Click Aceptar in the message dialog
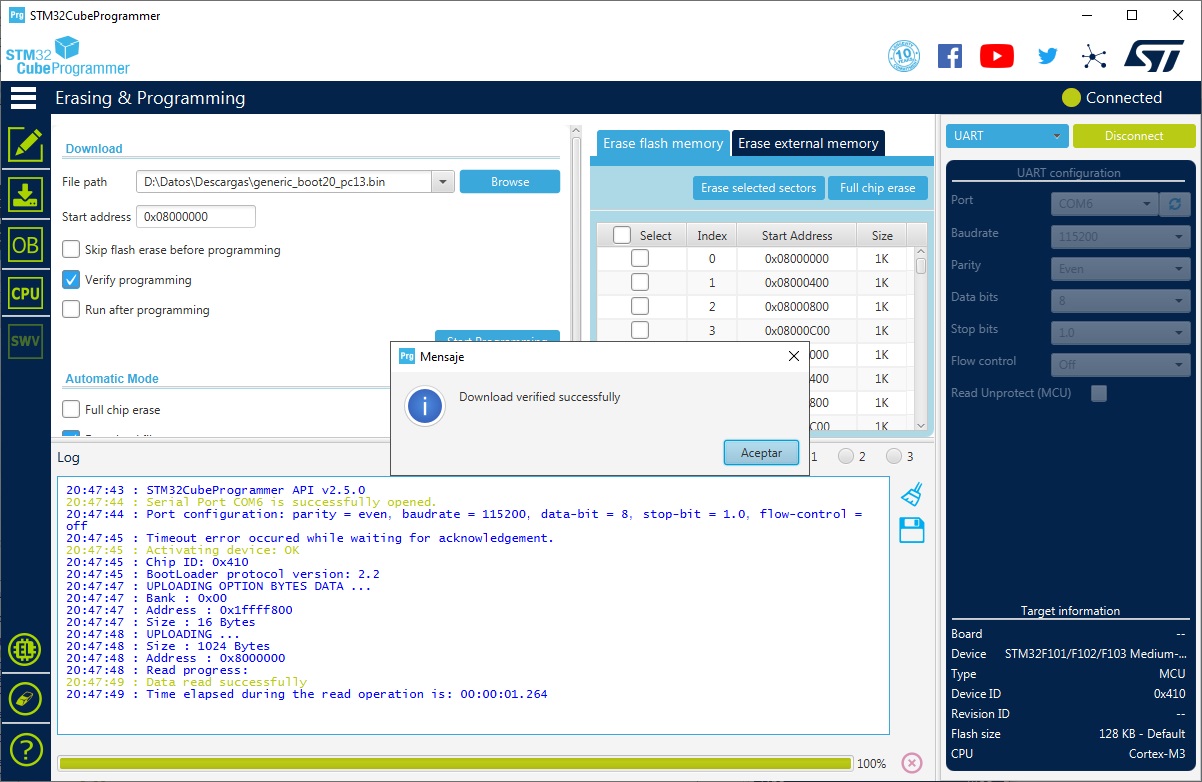The image size is (1202, 782). 761,453
